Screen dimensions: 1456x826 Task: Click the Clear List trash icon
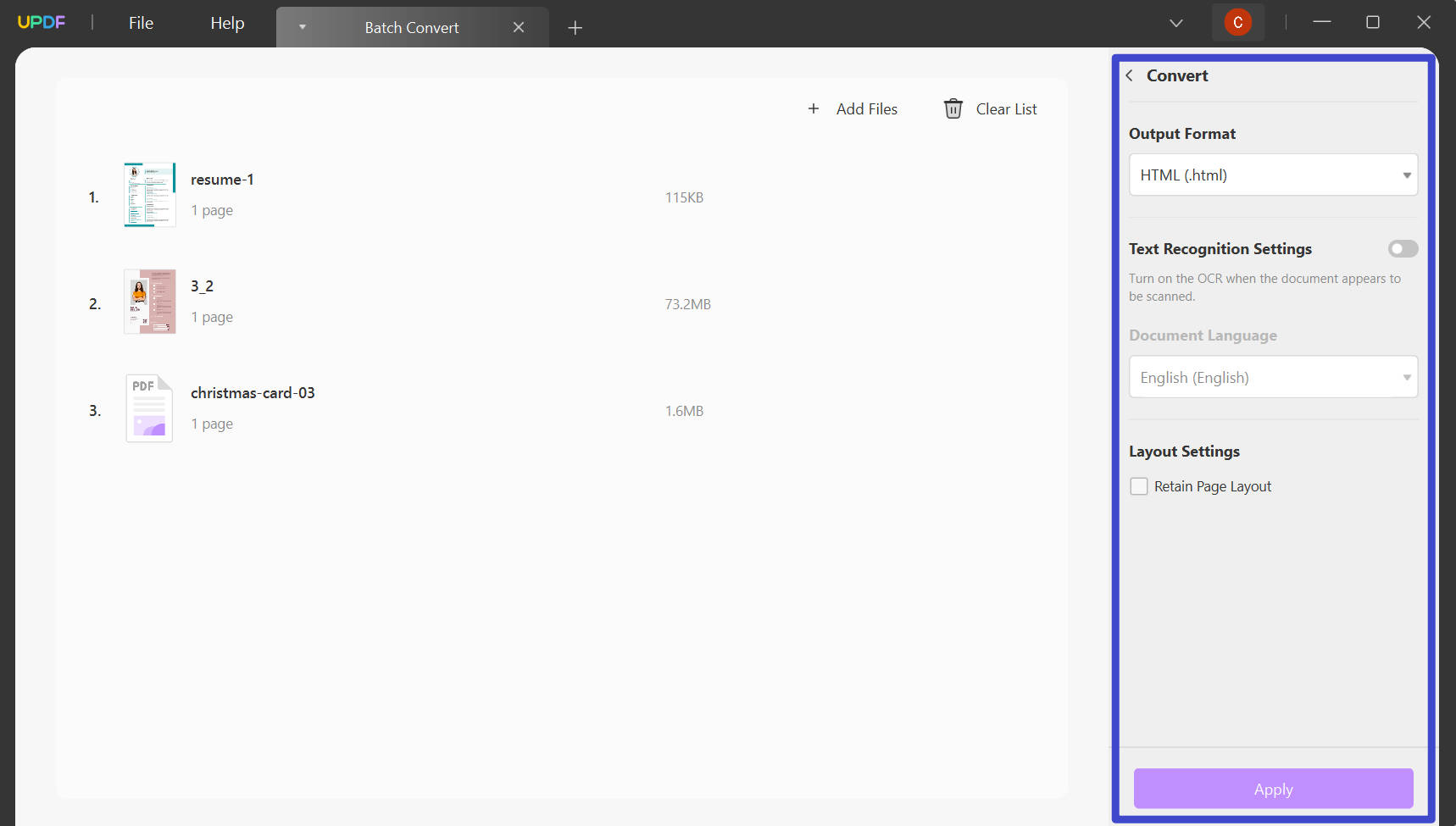(954, 108)
